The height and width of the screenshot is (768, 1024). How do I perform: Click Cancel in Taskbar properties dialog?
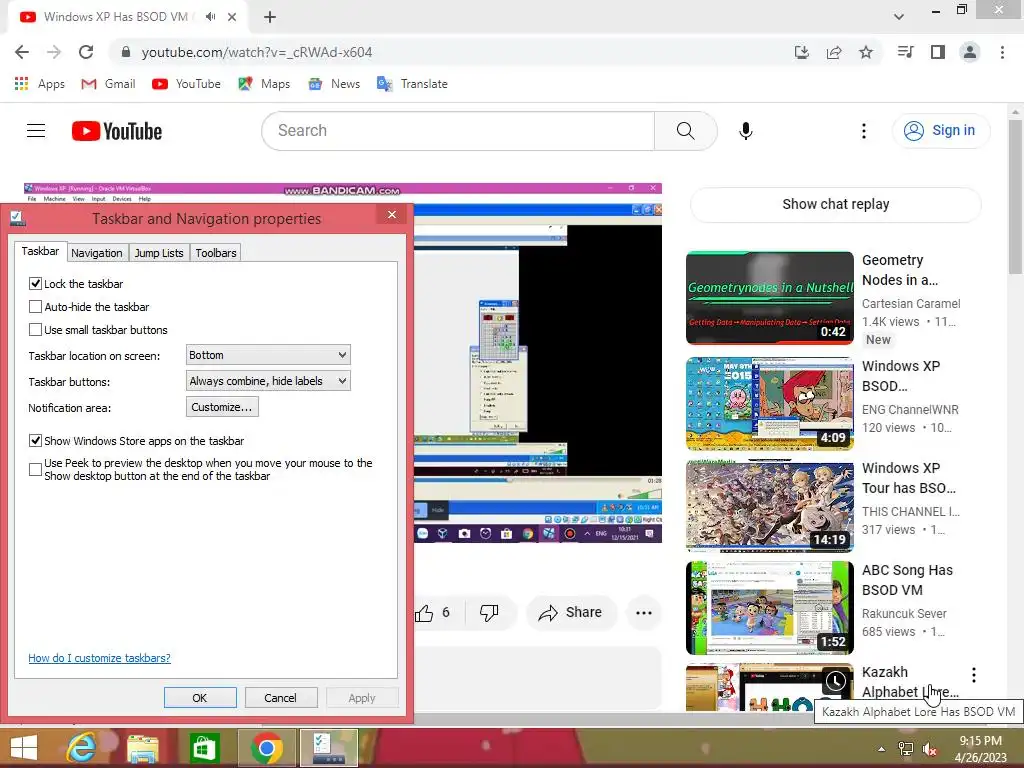[x=281, y=698]
